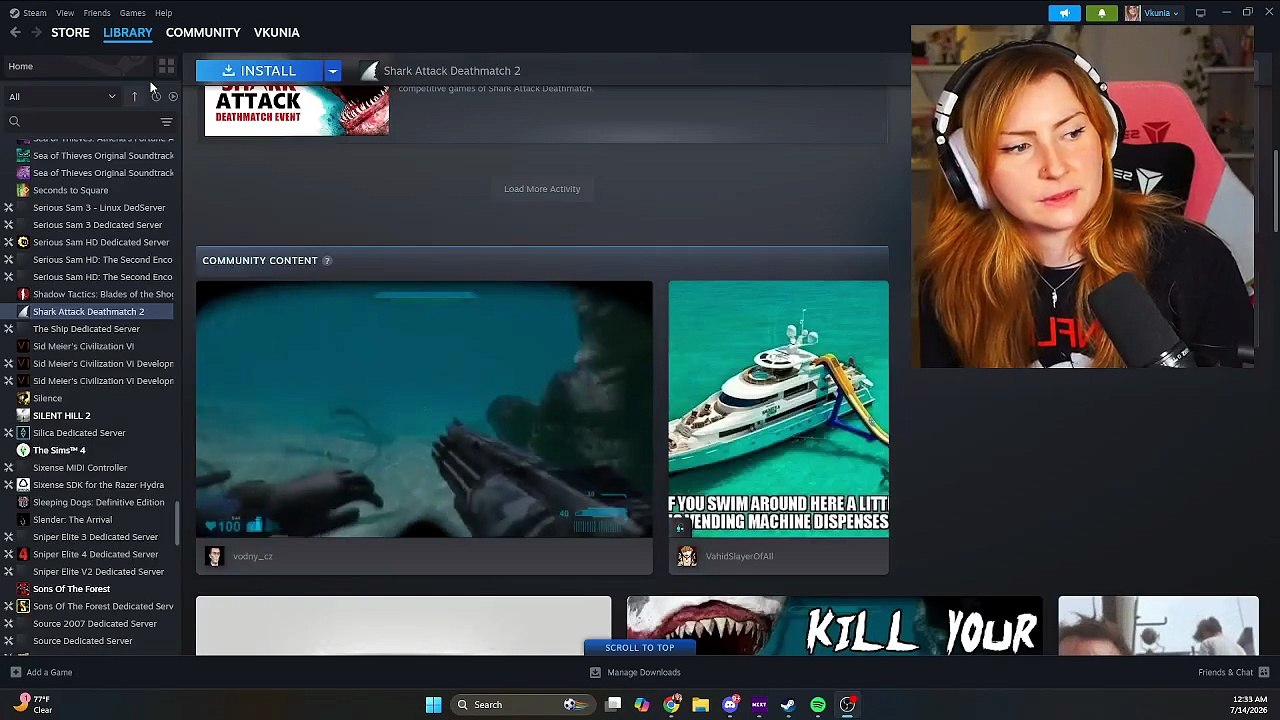Open vodny_cz's profile link

[x=252, y=556]
